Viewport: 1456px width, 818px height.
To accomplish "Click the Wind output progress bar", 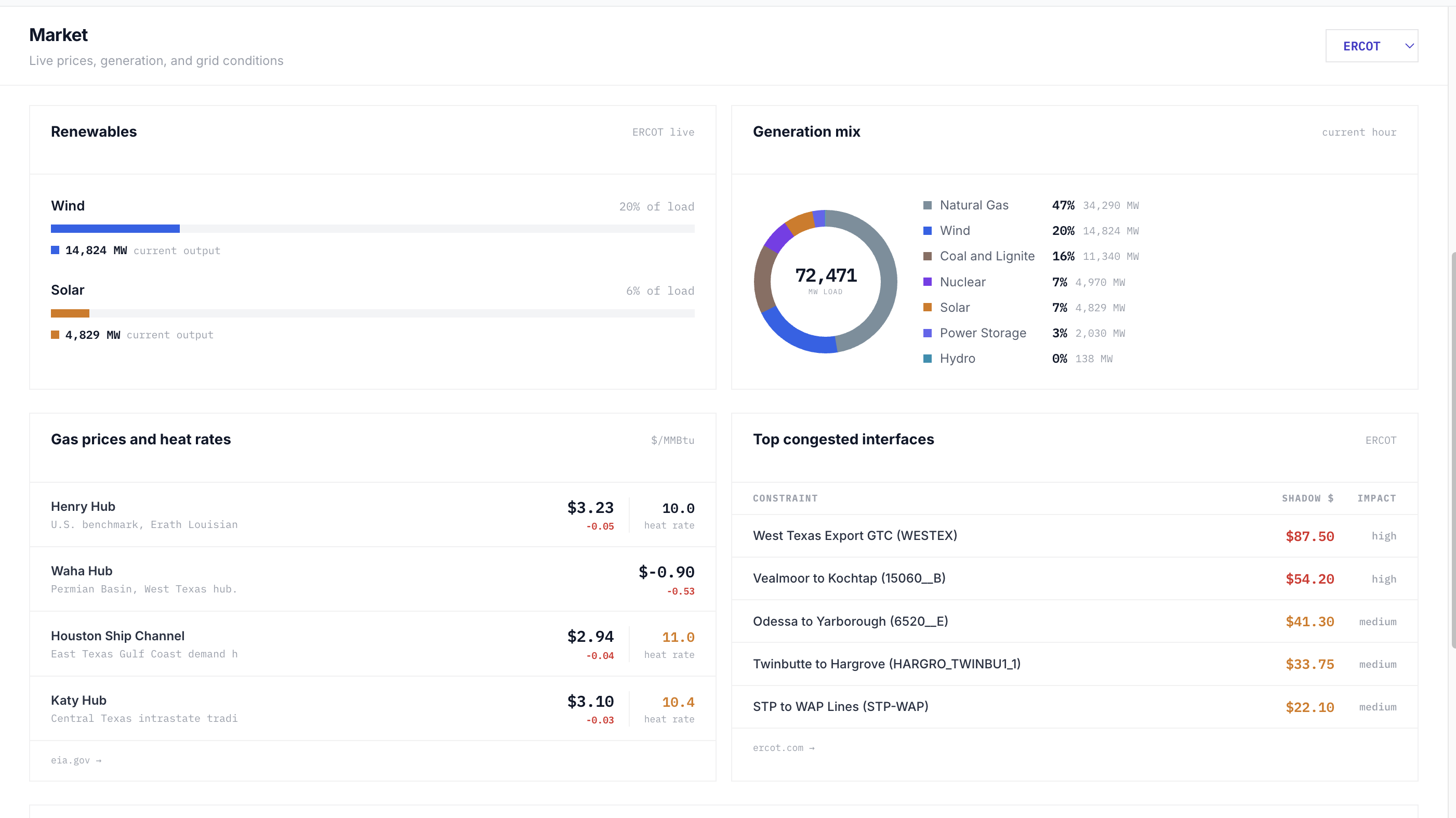I will point(373,229).
